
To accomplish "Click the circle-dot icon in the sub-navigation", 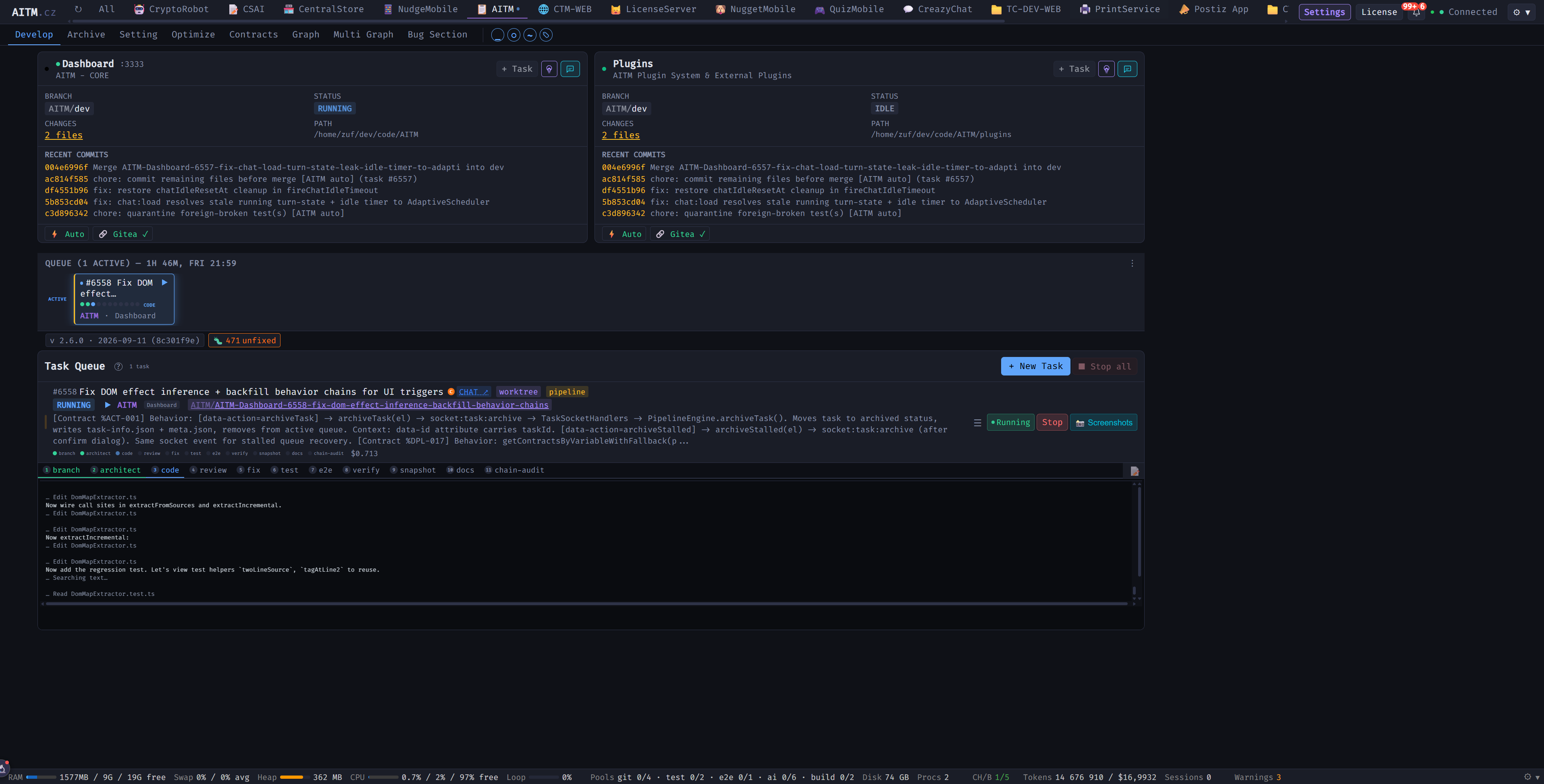I will [x=514, y=35].
